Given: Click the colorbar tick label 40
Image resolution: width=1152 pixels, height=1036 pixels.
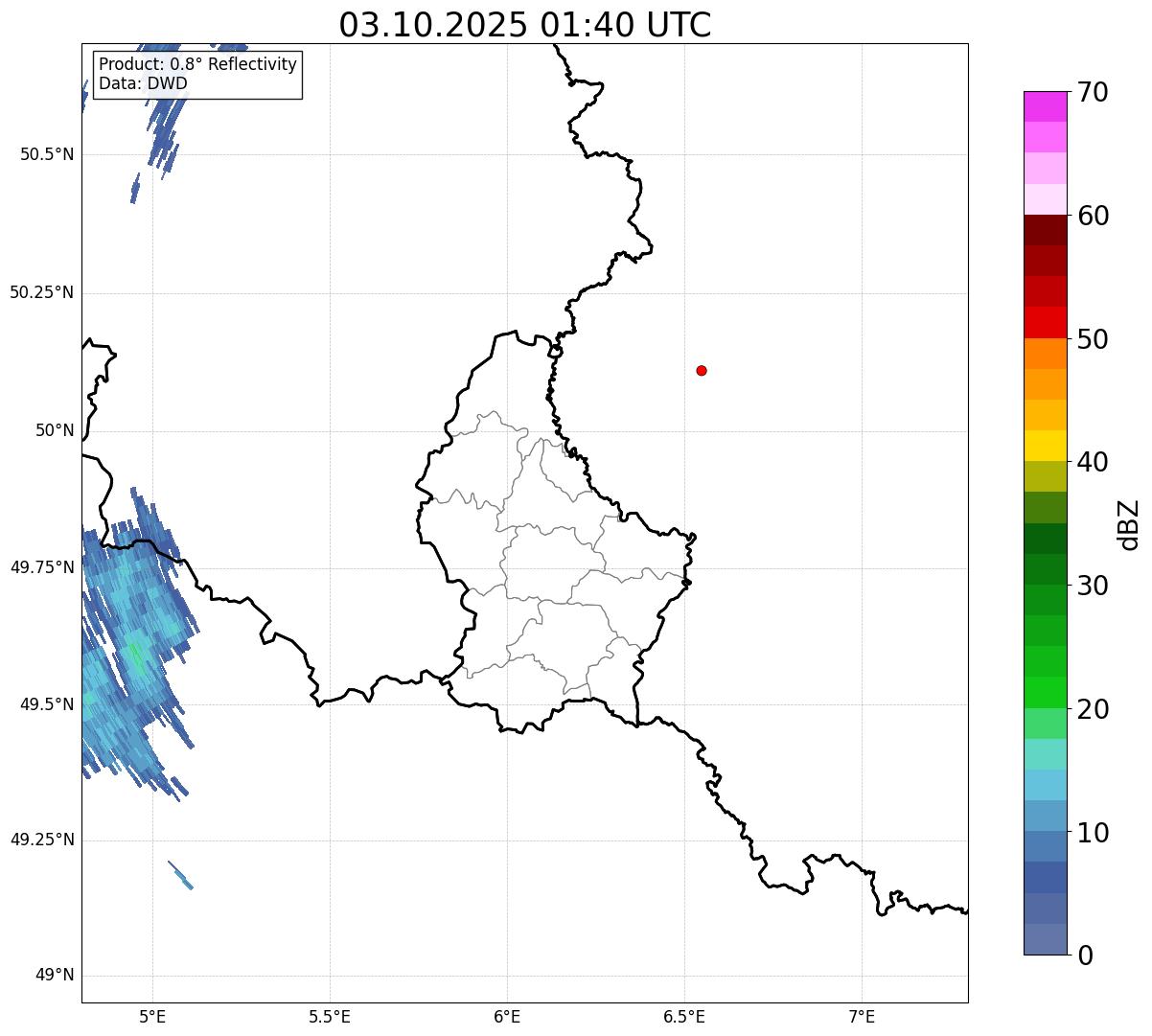Looking at the screenshot, I should coord(1093,462).
